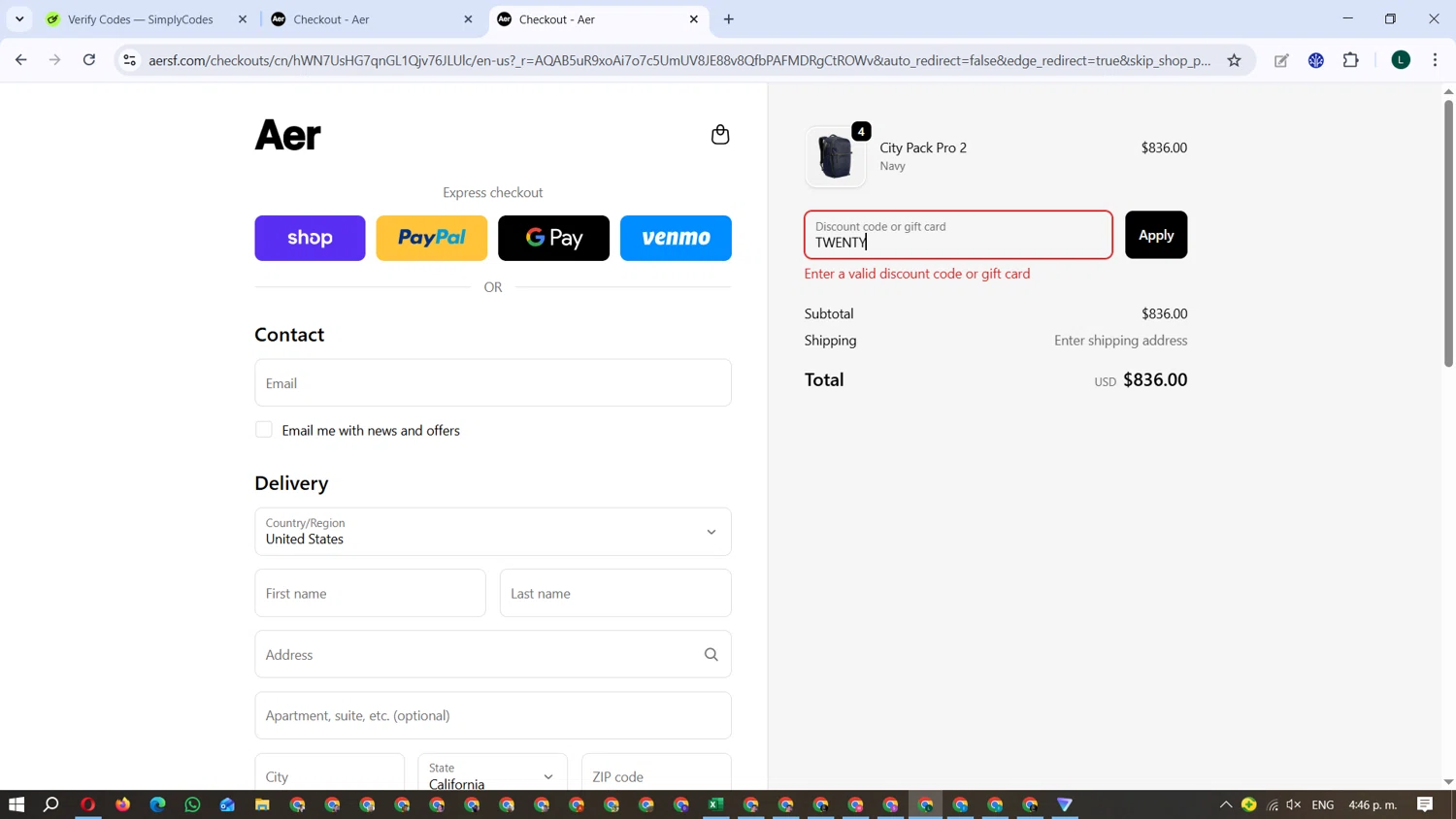1456x819 pixels.
Task: Click the 'Enter a valid discount code' error text
Action: click(917, 274)
